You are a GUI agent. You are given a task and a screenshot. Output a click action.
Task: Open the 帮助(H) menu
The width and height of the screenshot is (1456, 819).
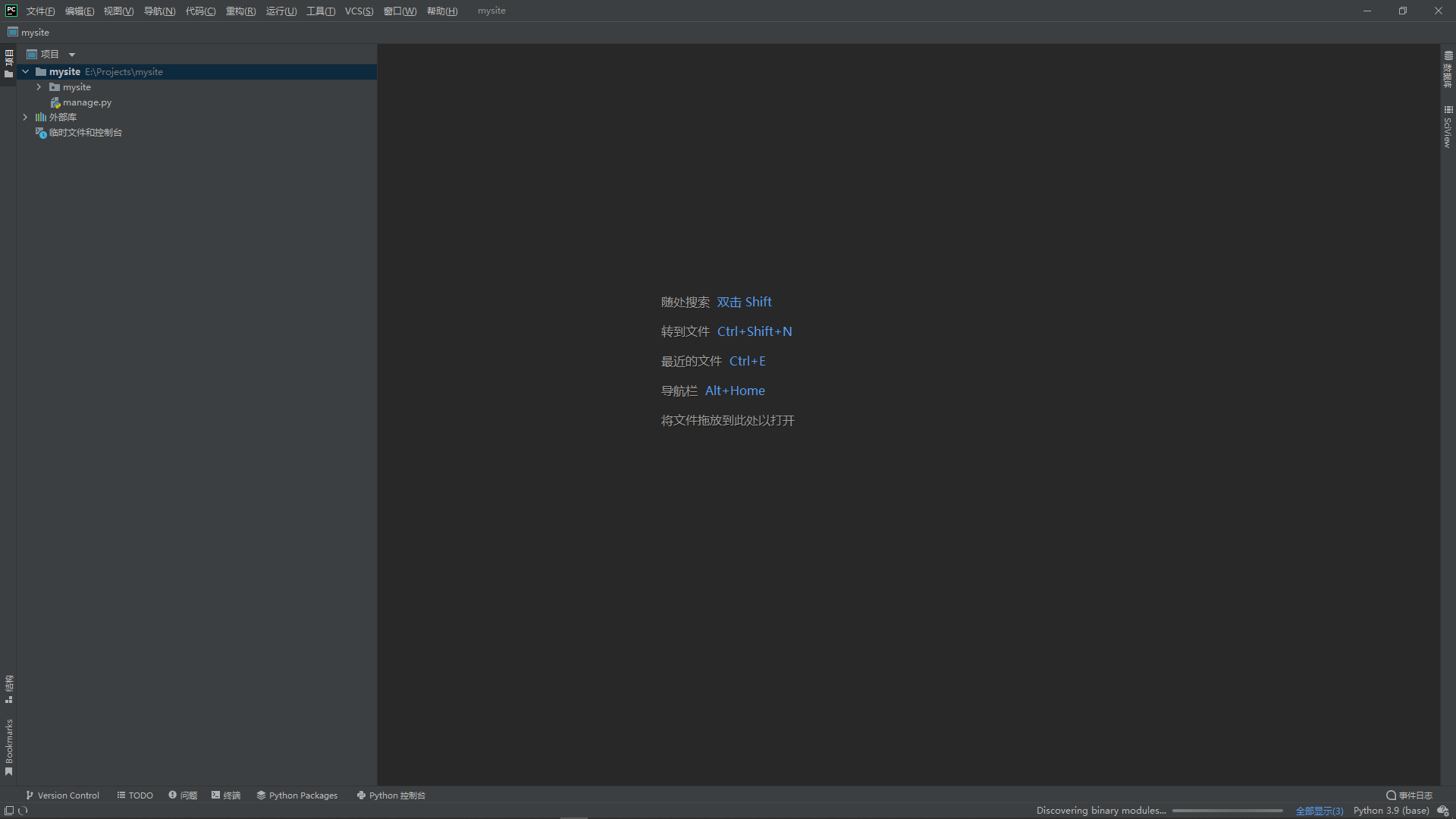coord(442,11)
